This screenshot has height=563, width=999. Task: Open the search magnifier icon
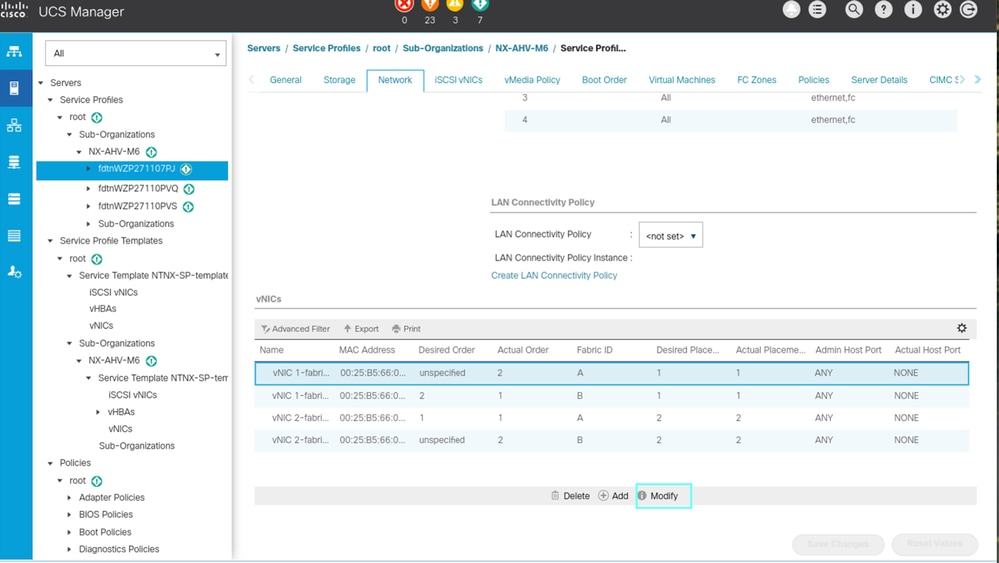point(854,10)
